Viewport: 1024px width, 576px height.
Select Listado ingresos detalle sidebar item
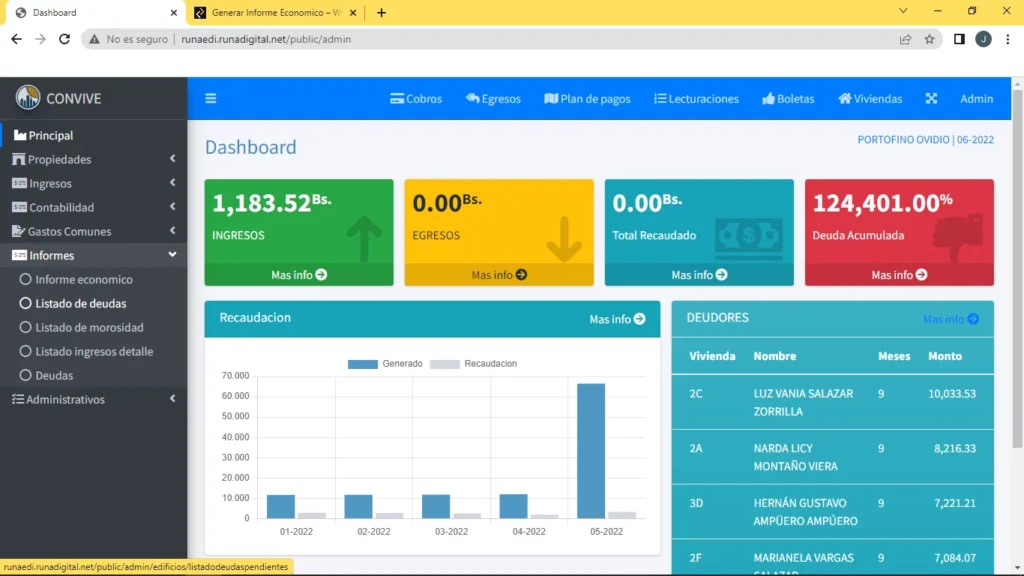(94, 352)
